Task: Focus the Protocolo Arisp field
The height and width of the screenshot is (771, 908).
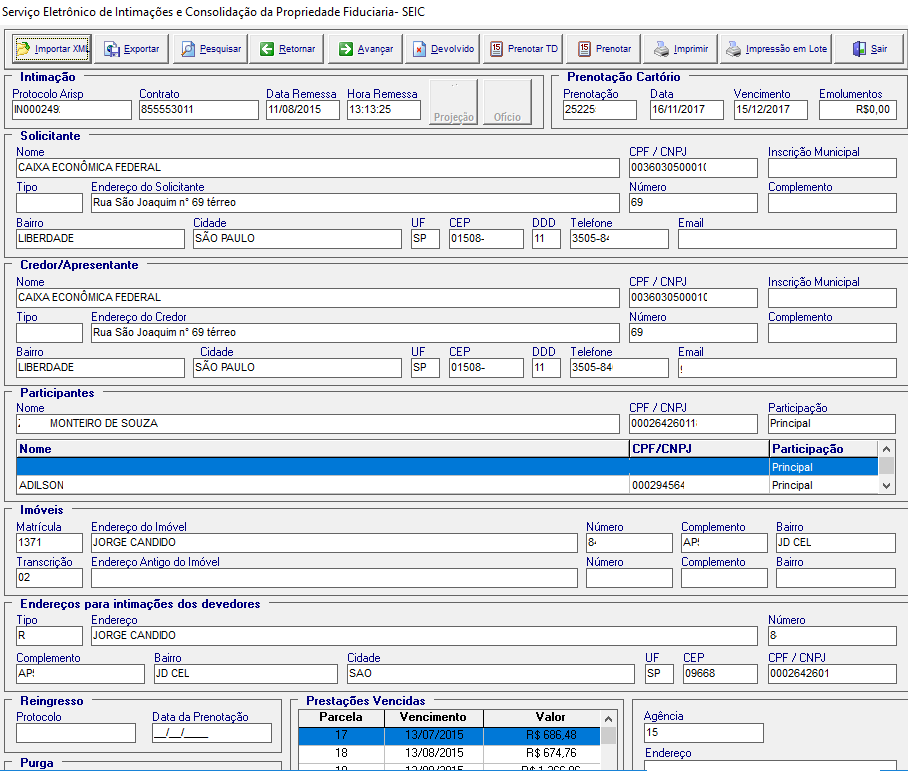Action: [x=72, y=110]
